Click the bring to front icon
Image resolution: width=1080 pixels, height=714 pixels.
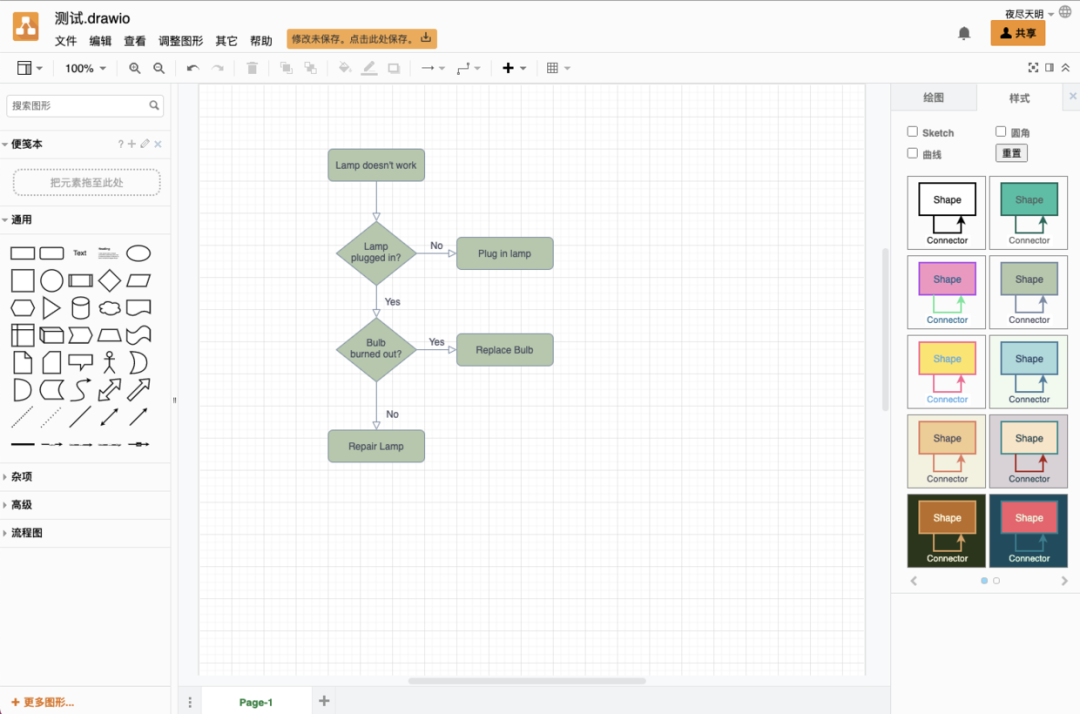pyautogui.click(x=287, y=68)
